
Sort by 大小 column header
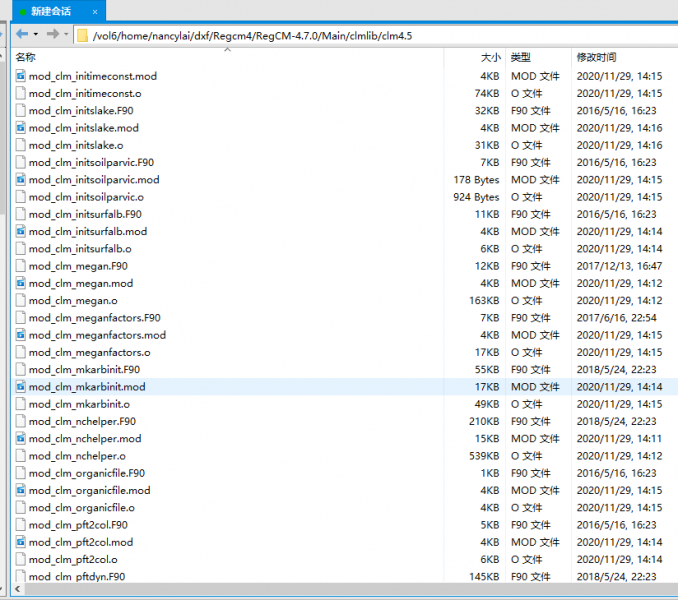pyautogui.click(x=490, y=58)
